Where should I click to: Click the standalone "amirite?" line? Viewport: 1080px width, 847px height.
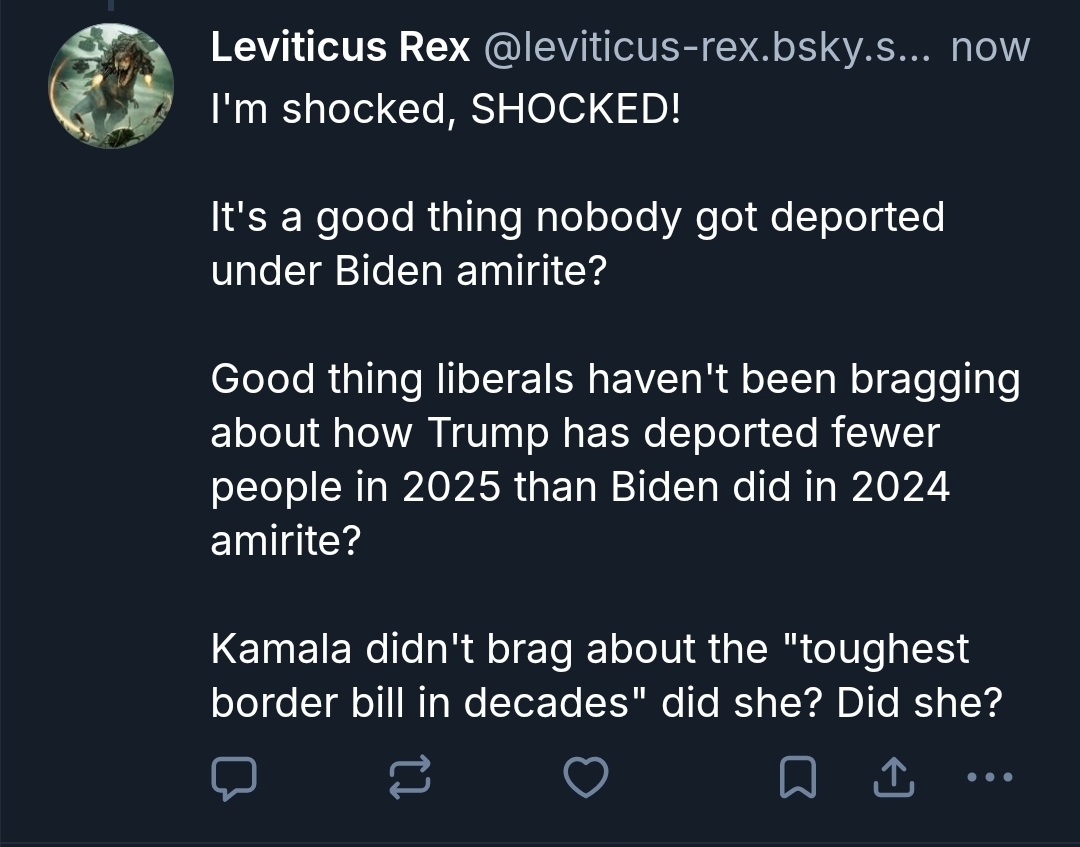(286, 542)
